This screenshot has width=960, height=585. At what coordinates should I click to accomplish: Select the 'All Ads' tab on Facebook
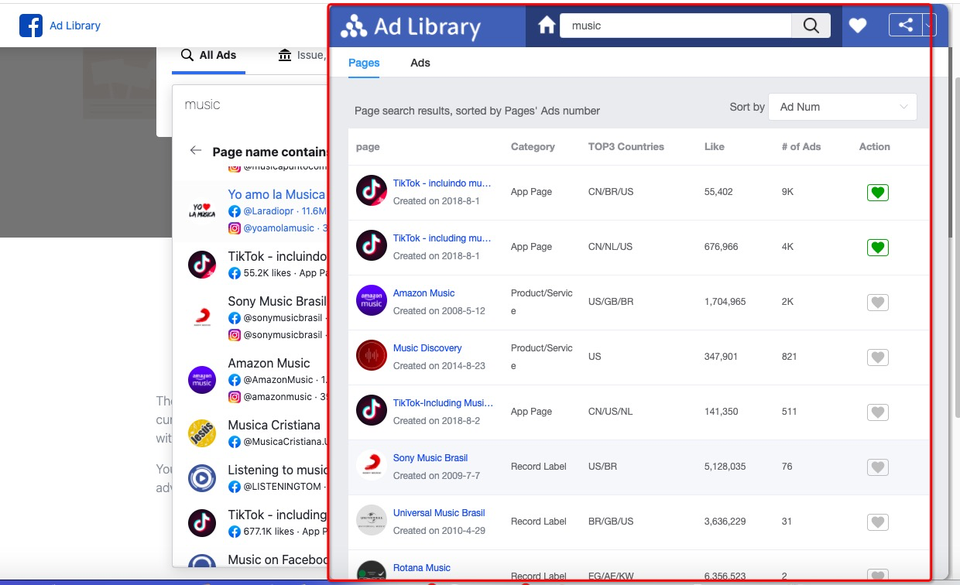point(209,56)
